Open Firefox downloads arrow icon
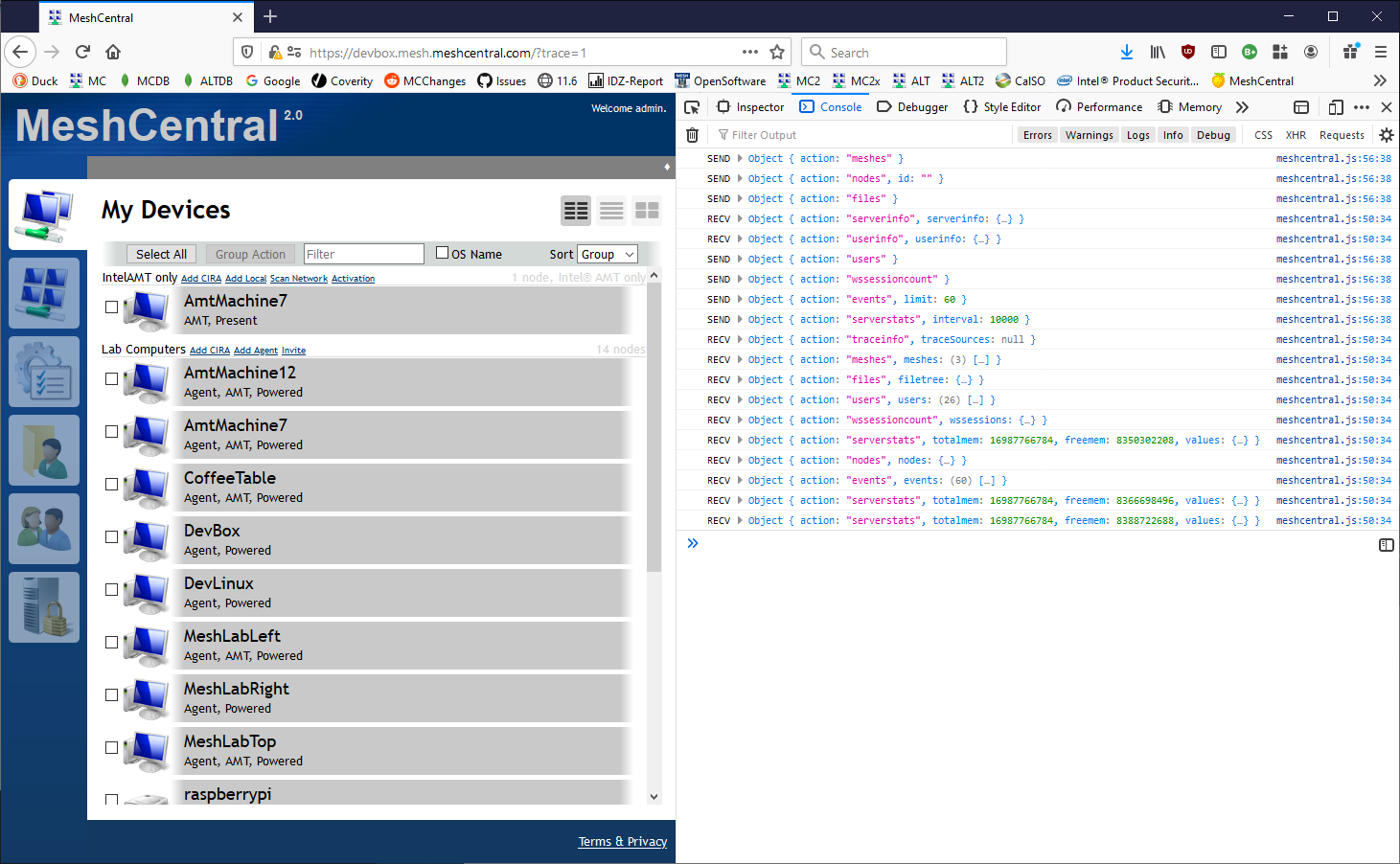 pos(1127,52)
